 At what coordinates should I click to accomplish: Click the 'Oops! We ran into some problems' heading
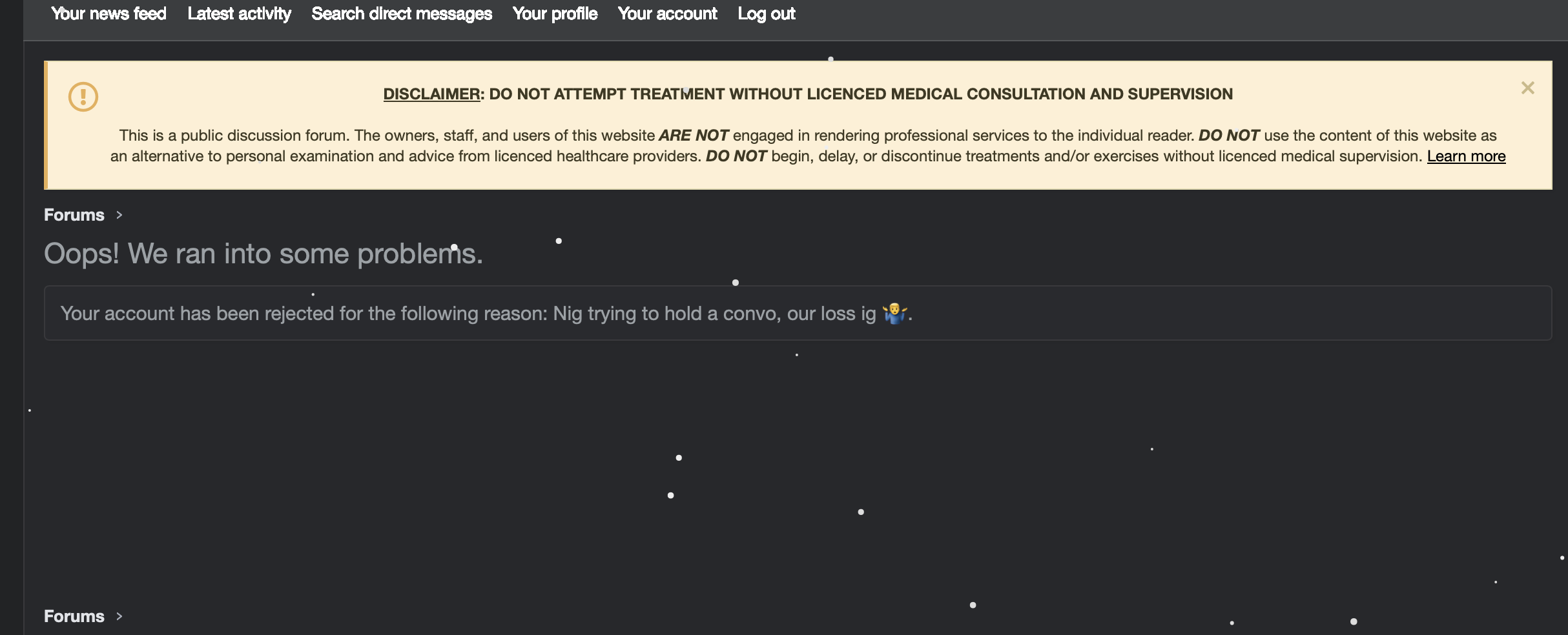pos(263,254)
